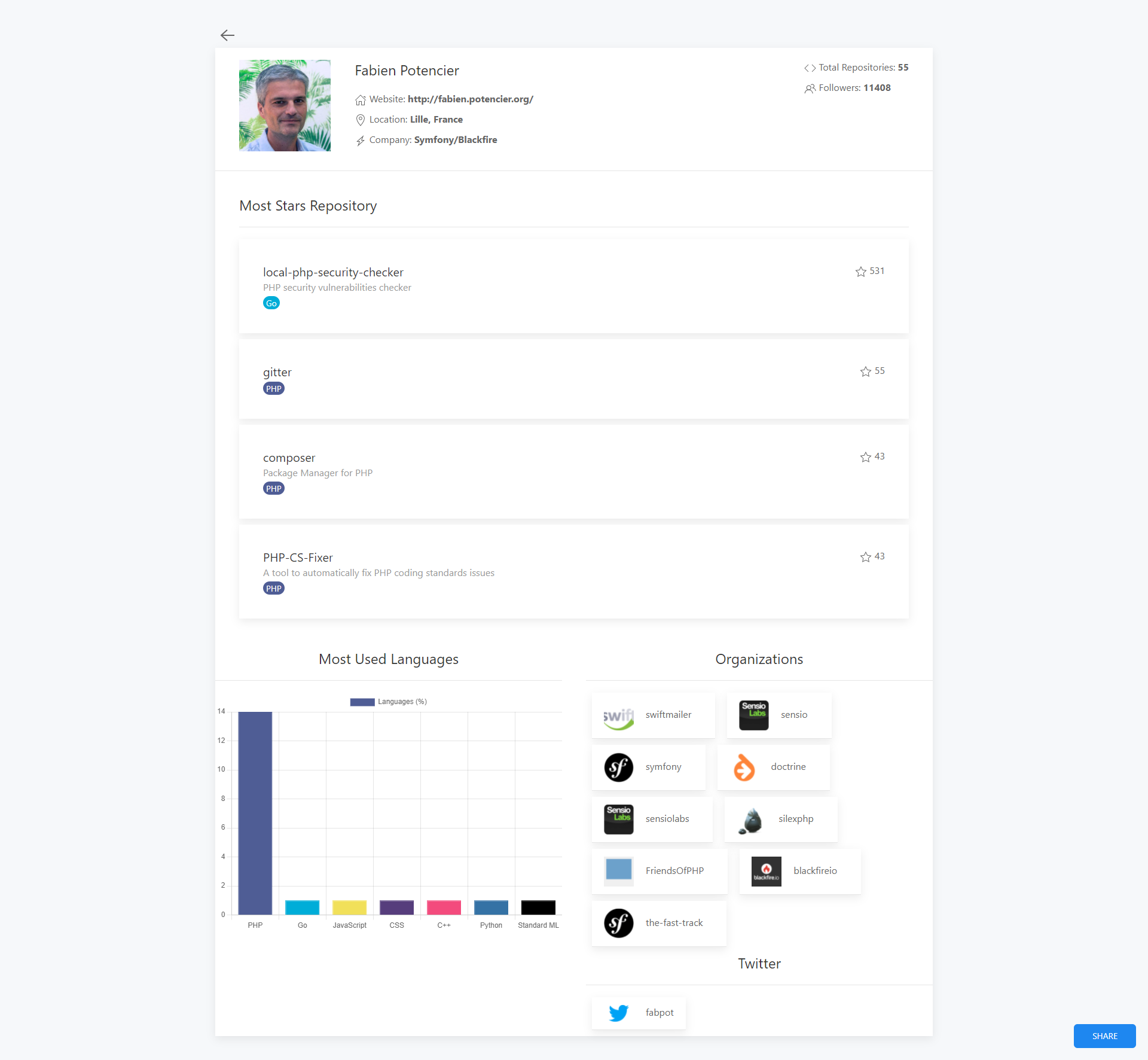Click Fabien Potencier's profile photo
The image size is (1148, 1060).
[285, 105]
